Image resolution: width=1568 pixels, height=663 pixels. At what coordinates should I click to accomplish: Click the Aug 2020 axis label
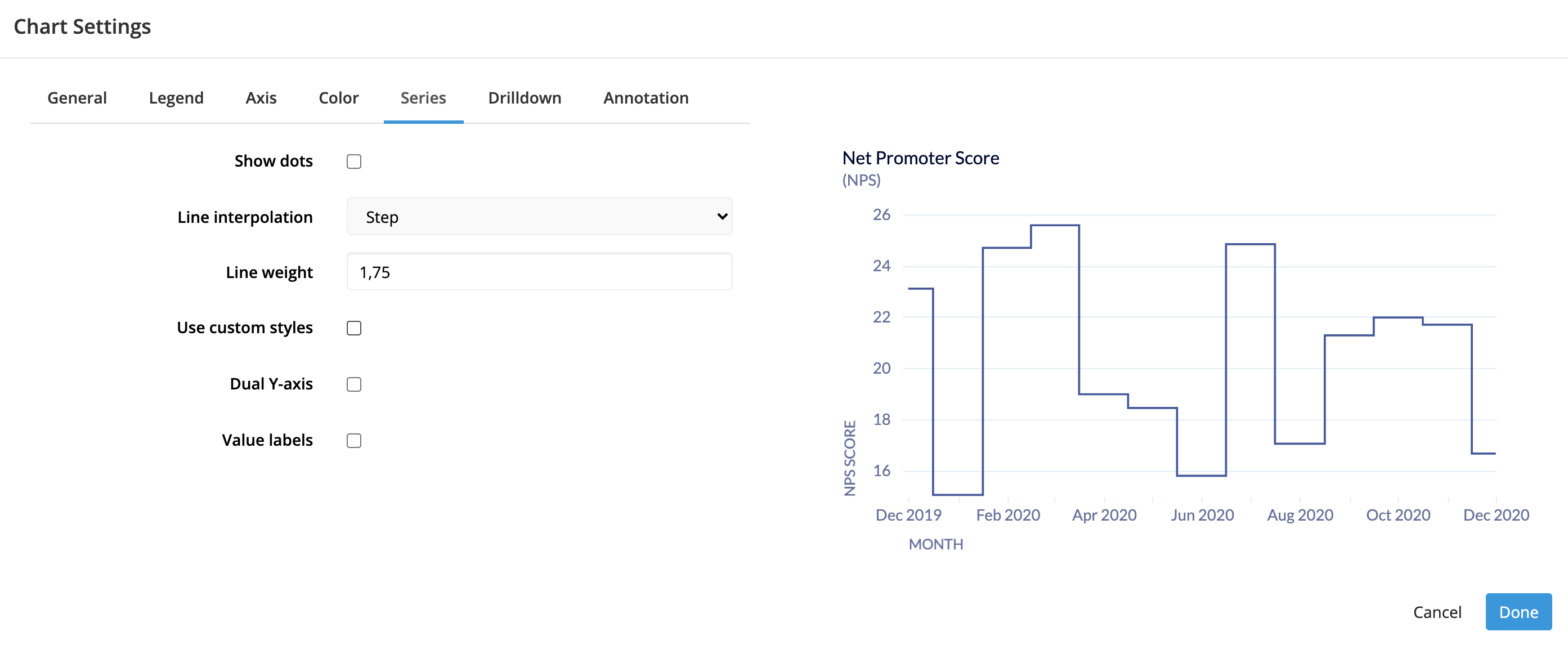click(x=1300, y=515)
